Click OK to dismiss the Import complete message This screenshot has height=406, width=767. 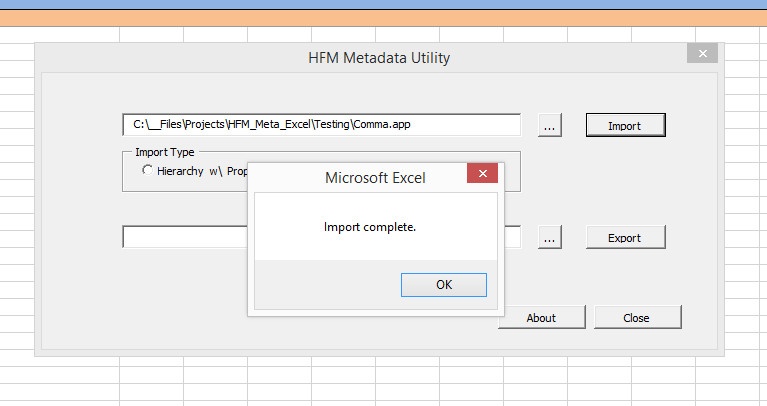444,285
